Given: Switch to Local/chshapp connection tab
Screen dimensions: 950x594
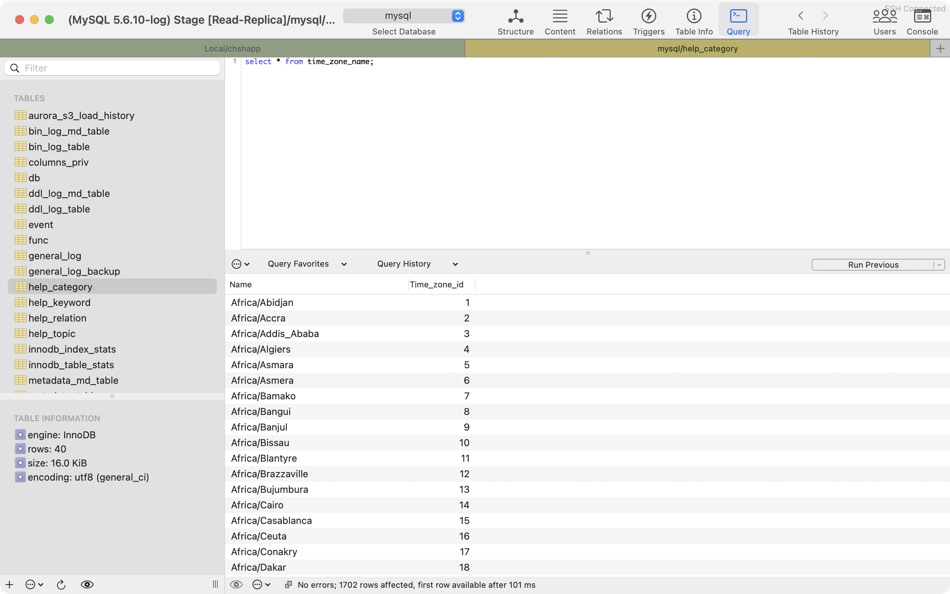Looking at the screenshot, I should [x=233, y=48].
